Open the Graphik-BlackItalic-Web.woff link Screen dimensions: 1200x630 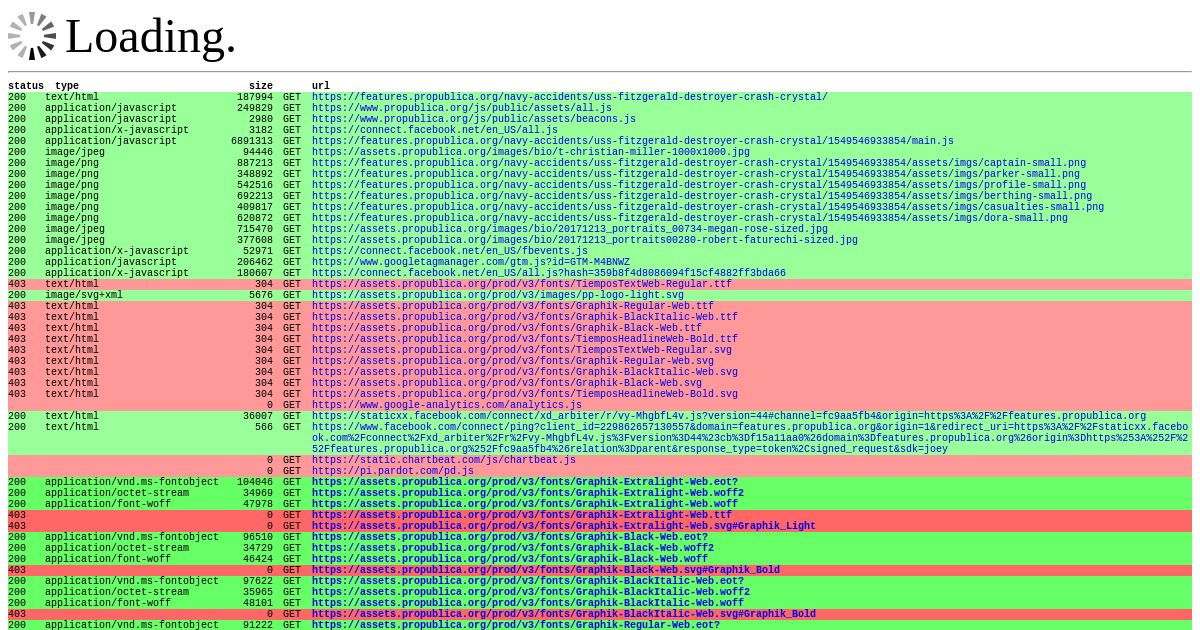(528, 603)
